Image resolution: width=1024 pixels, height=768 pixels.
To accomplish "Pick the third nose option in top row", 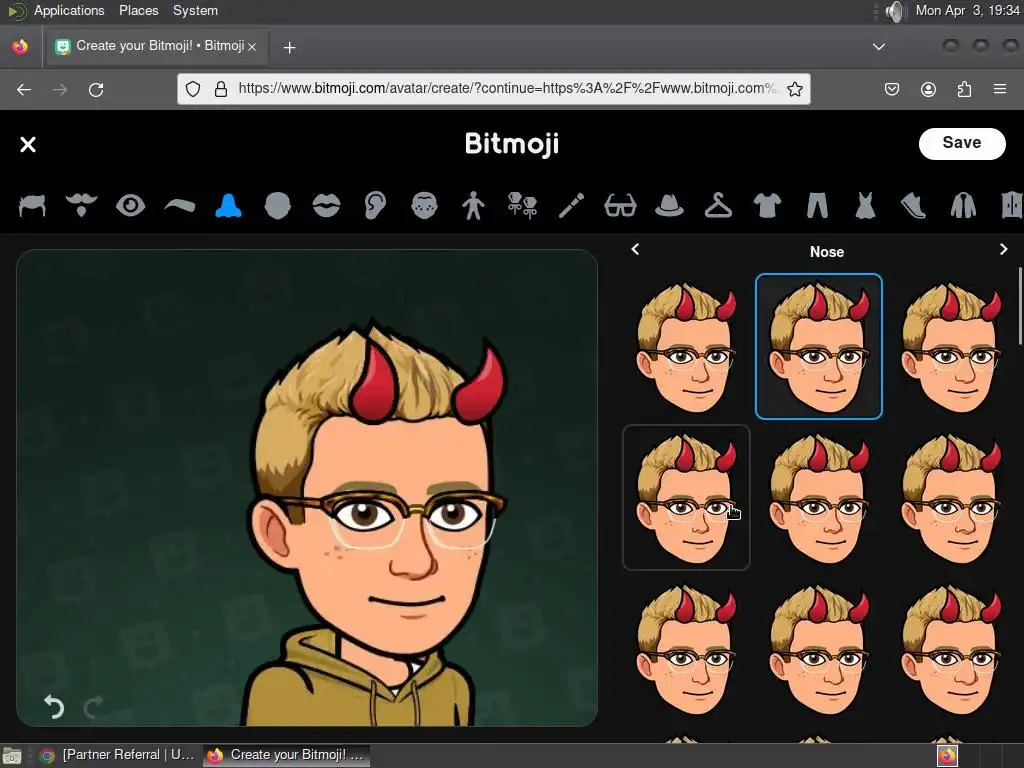I will tap(951, 347).
